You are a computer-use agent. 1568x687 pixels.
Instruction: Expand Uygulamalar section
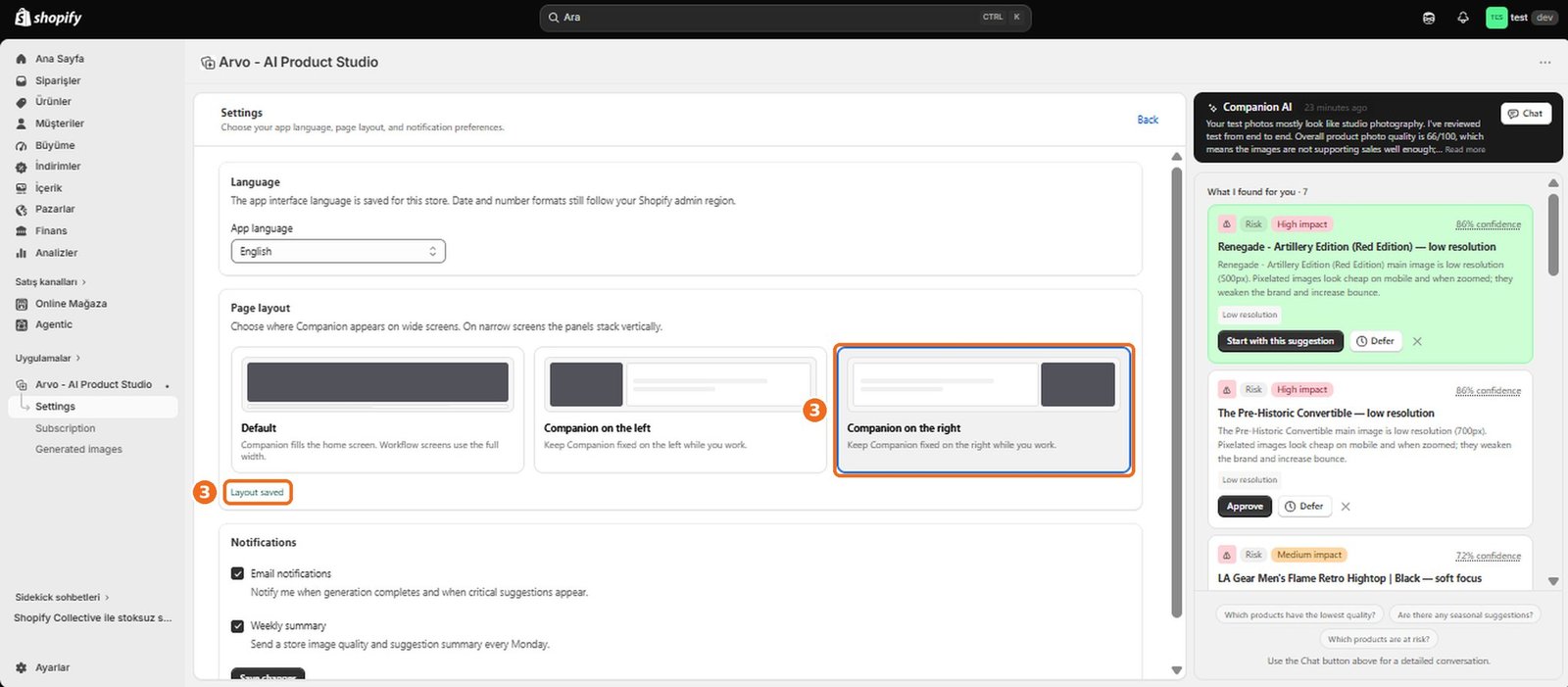(x=48, y=358)
